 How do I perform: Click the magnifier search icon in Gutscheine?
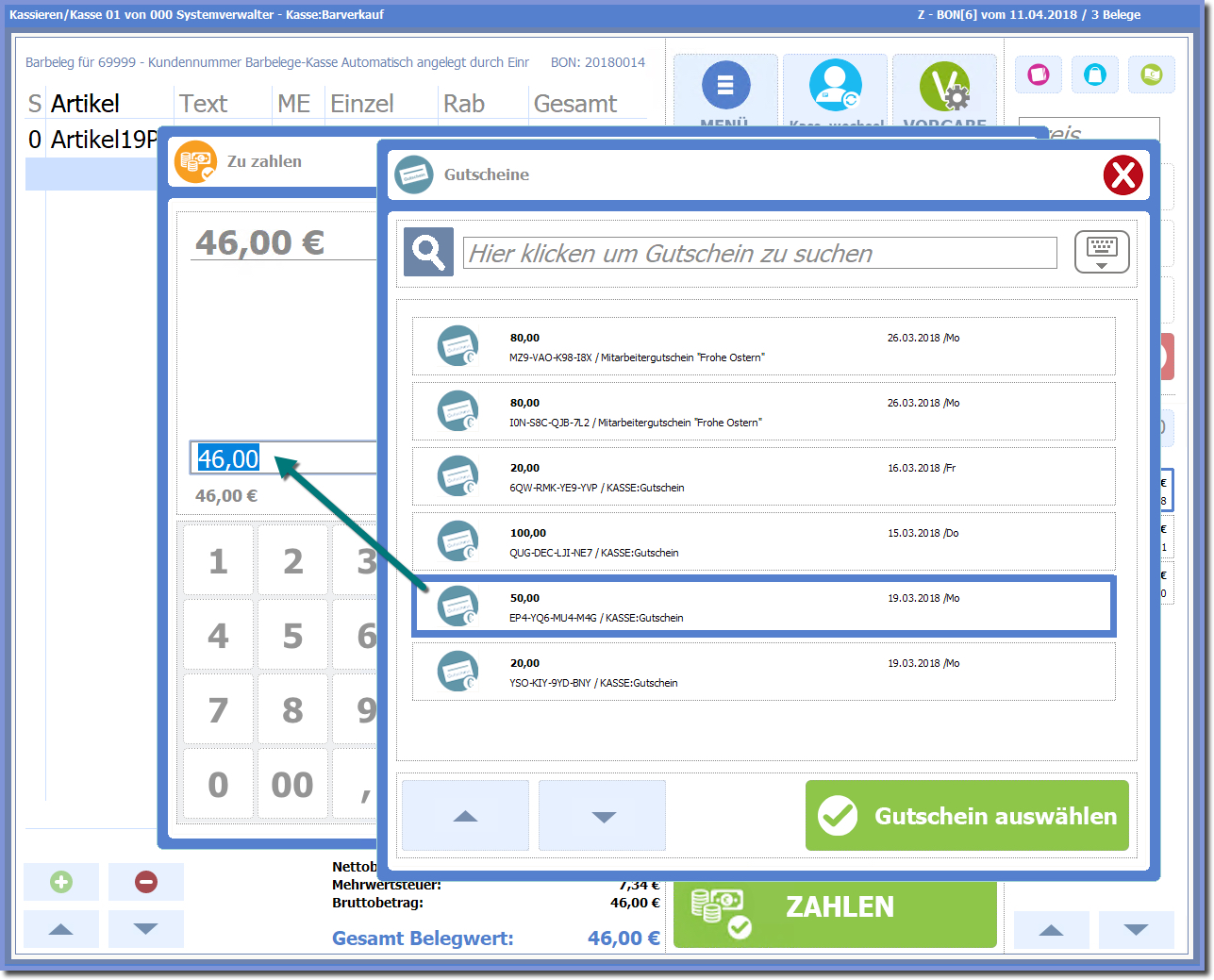click(x=428, y=252)
